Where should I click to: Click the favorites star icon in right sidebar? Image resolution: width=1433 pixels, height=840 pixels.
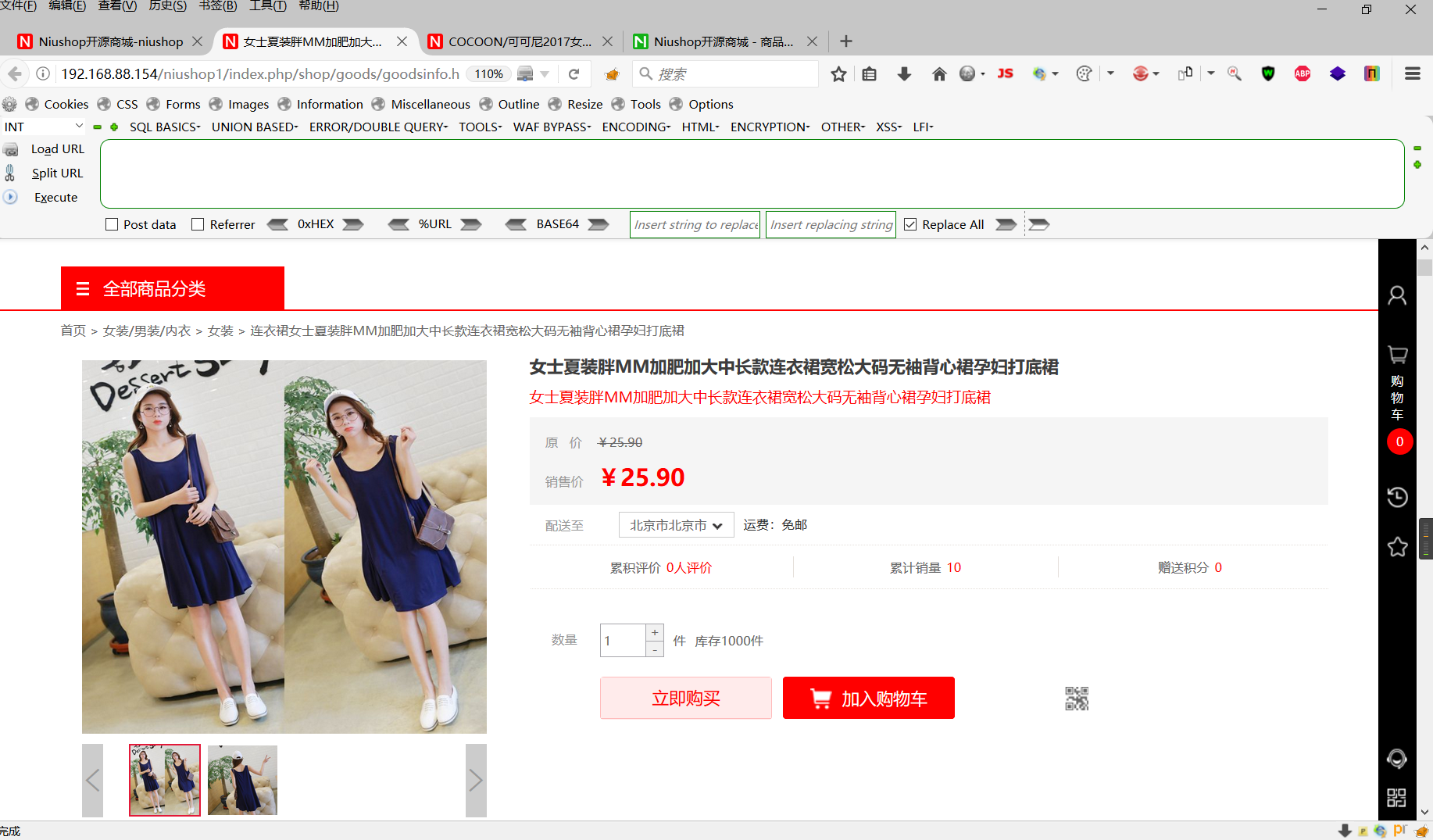coord(1397,547)
